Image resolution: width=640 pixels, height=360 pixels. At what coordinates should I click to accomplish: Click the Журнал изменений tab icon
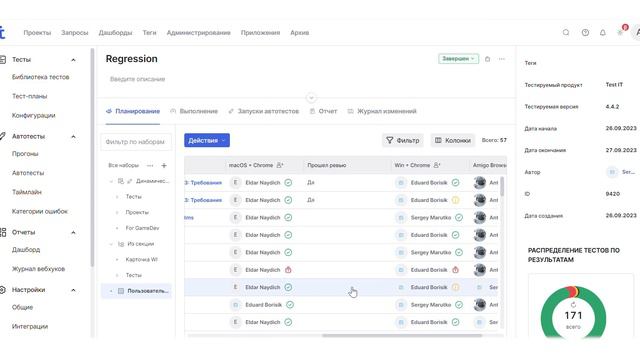[350, 111]
